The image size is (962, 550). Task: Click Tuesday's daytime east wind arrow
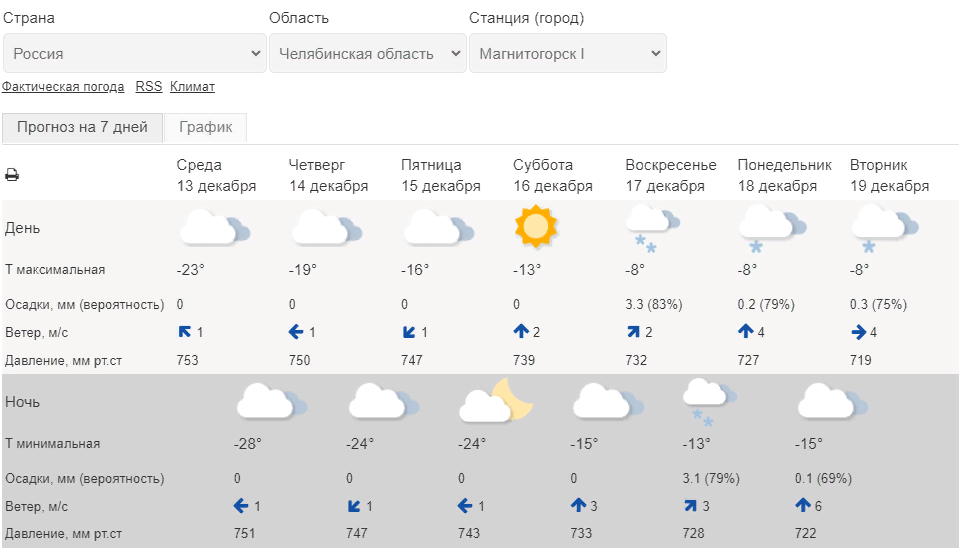point(857,332)
